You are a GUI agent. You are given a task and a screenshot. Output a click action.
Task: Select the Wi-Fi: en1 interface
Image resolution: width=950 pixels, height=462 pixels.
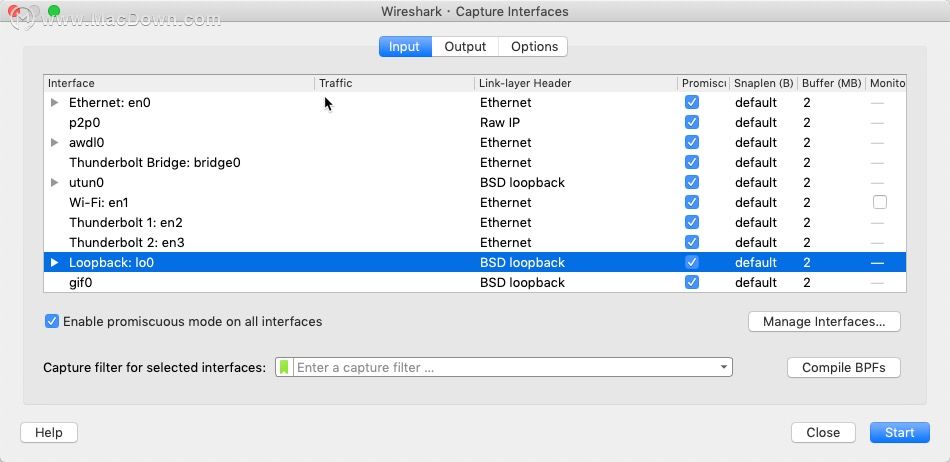pos(475,202)
